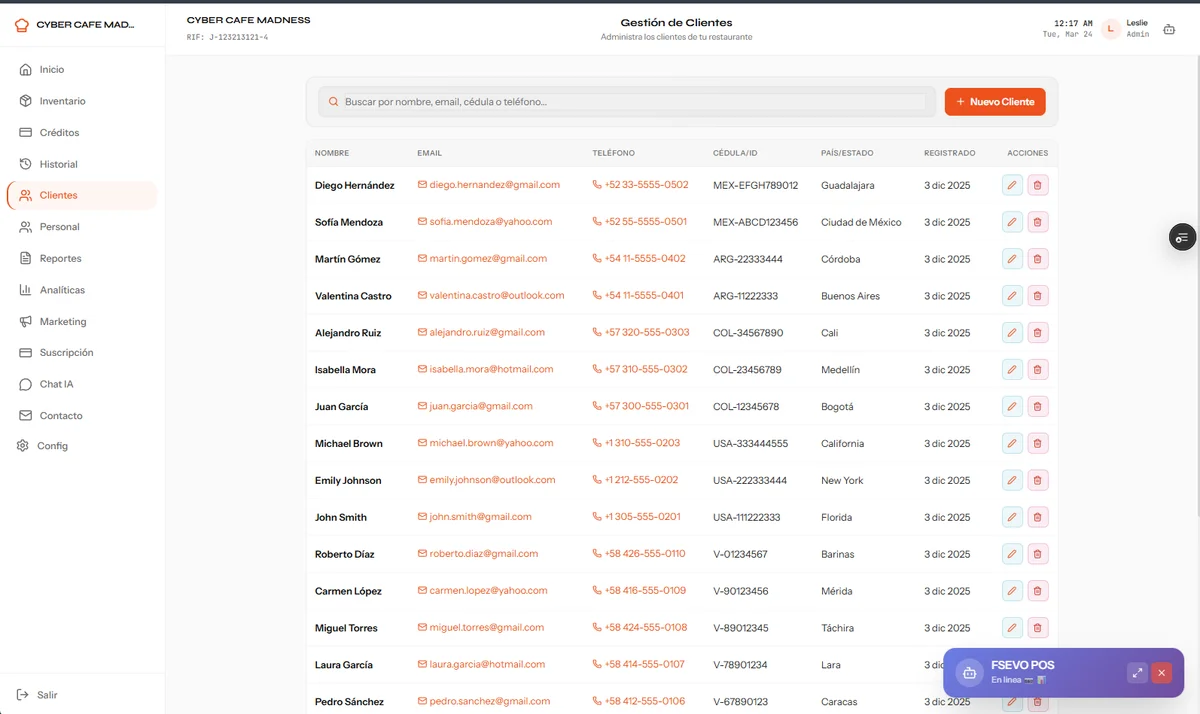The image size is (1200, 714).
Task: Close the FSEVO POS chat widget
Action: click(x=1161, y=673)
